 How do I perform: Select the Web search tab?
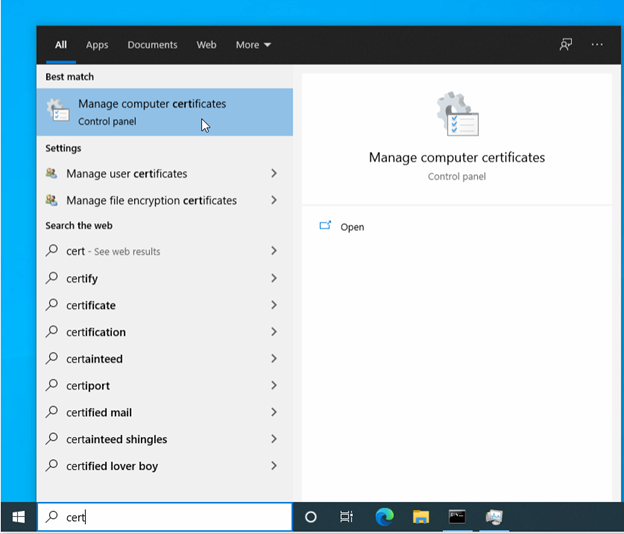click(206, 45)
